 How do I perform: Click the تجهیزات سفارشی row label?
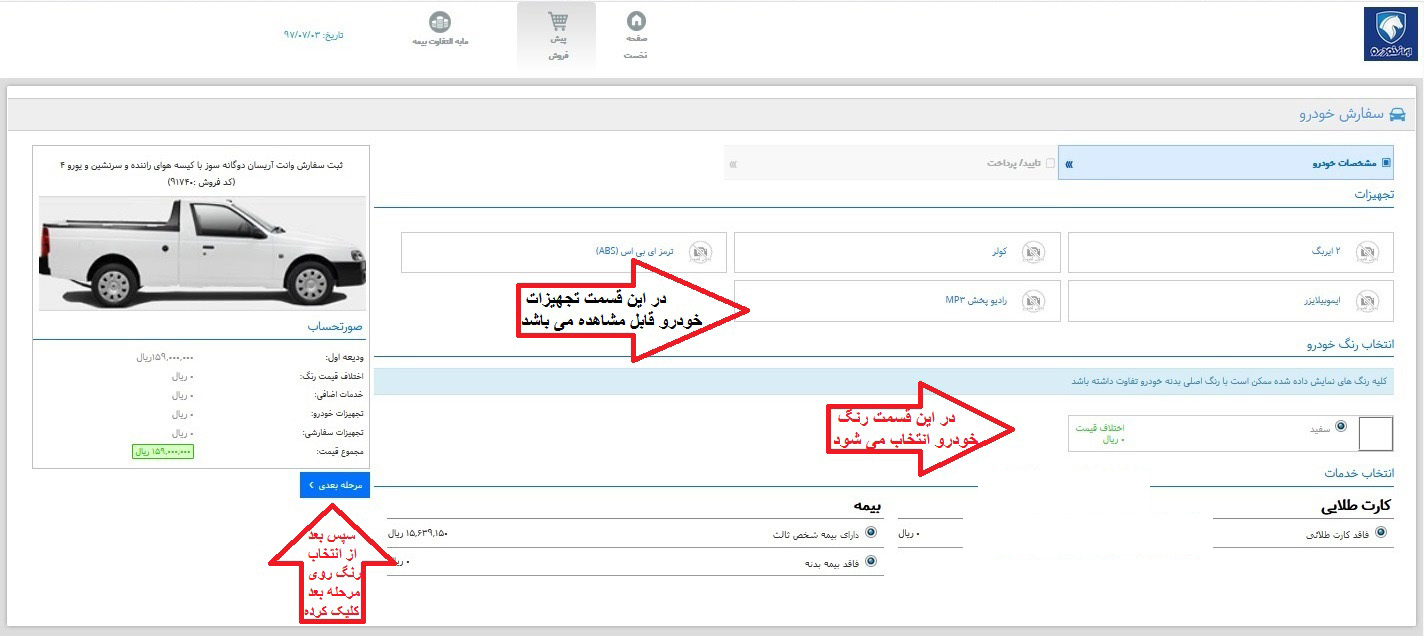(x=334, y=433)
